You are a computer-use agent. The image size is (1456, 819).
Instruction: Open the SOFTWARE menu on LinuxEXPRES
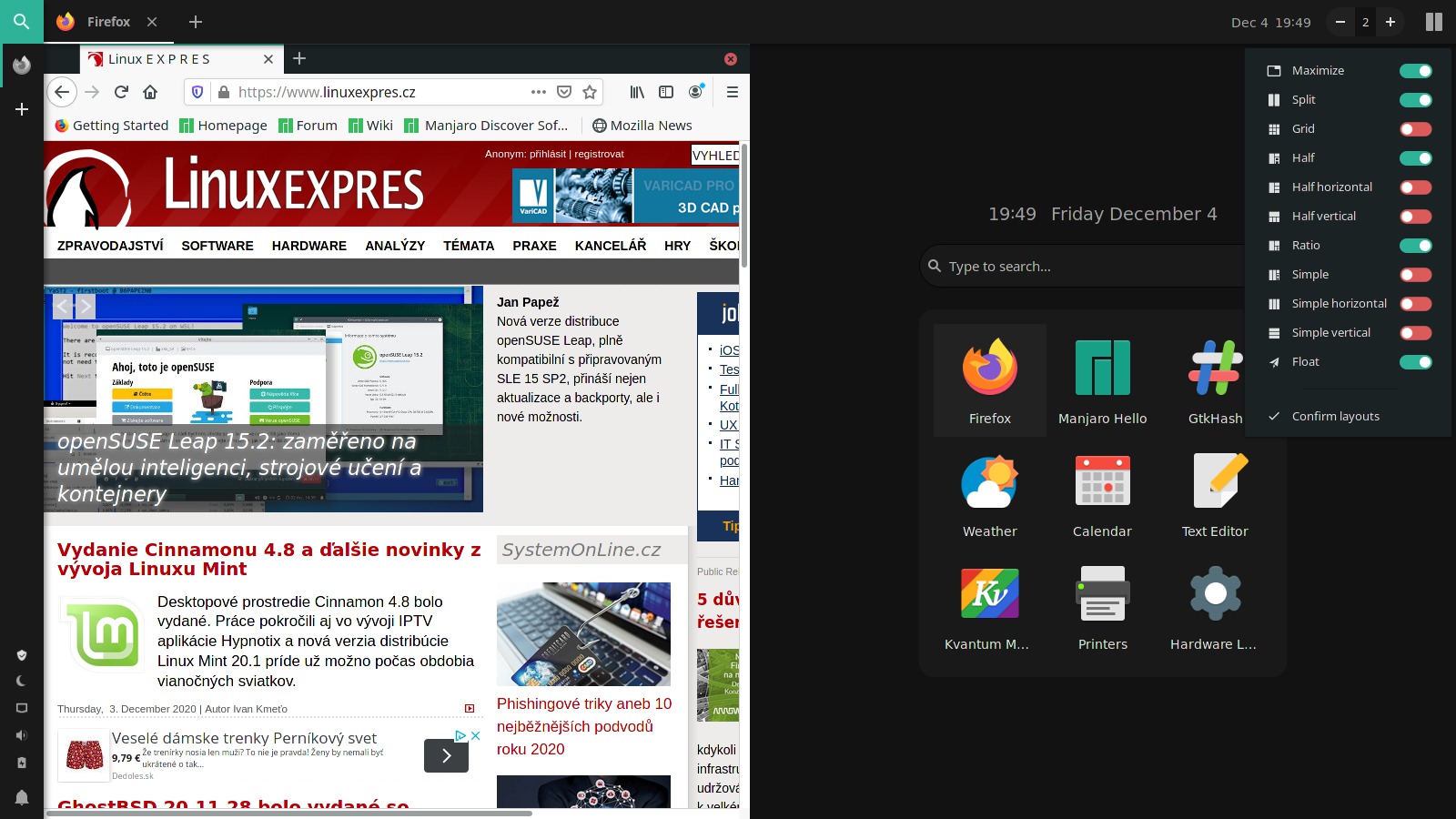[217, 246]
